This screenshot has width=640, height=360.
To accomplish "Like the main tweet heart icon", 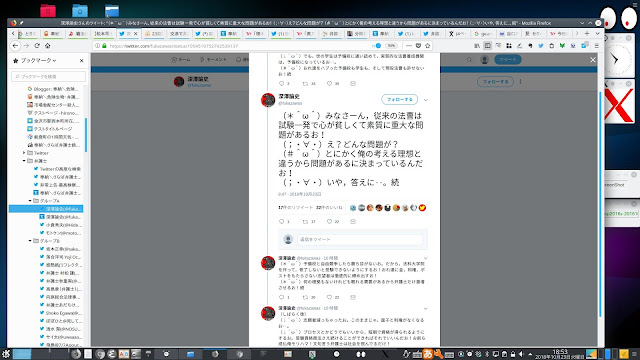I will [329, 222].
